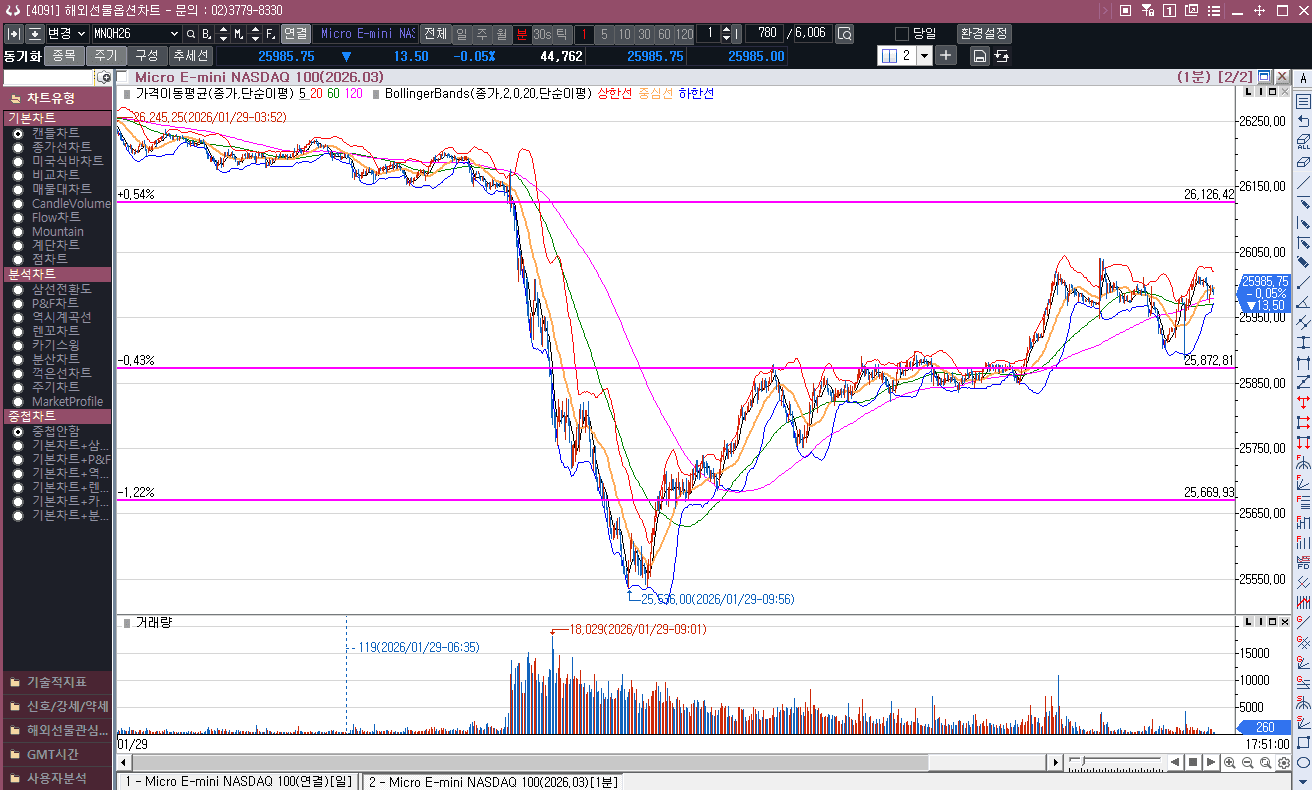Viewport: 1312px width, 790px height.
Task: Select the ellipse drawing tool
Action: point(1303,762)
